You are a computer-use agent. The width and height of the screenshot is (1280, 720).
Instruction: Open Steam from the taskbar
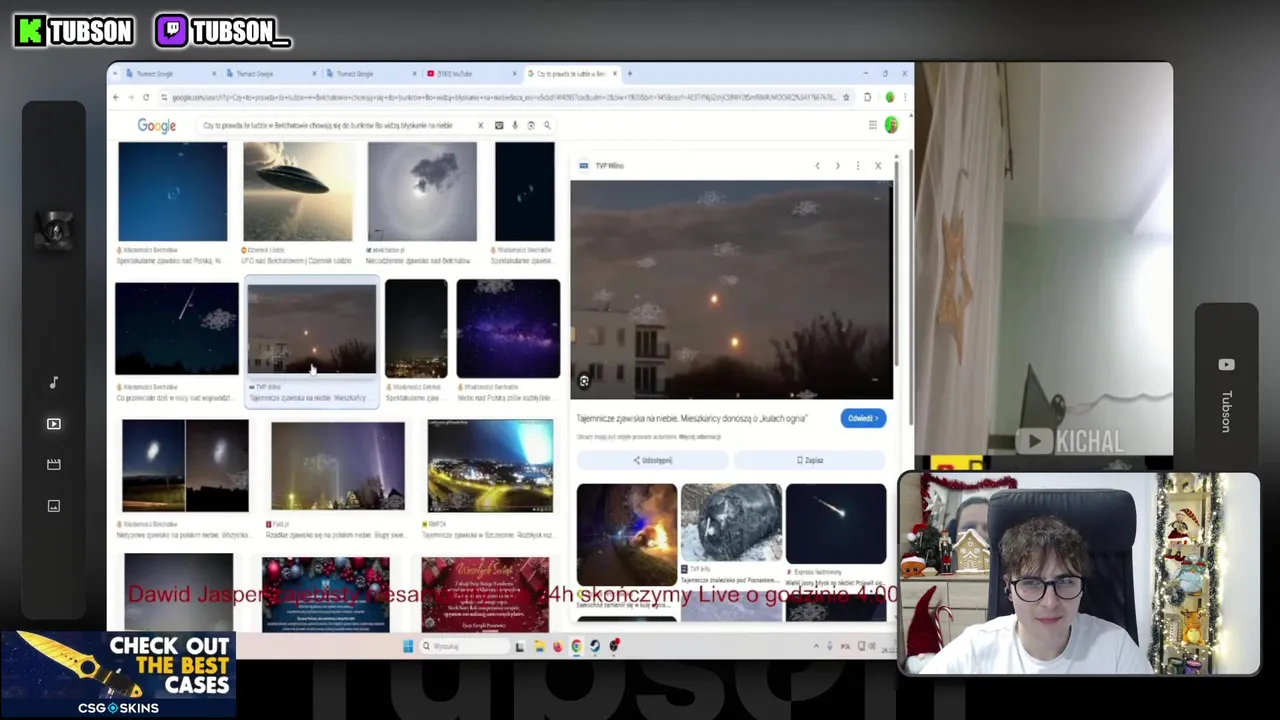coord(595,646)
